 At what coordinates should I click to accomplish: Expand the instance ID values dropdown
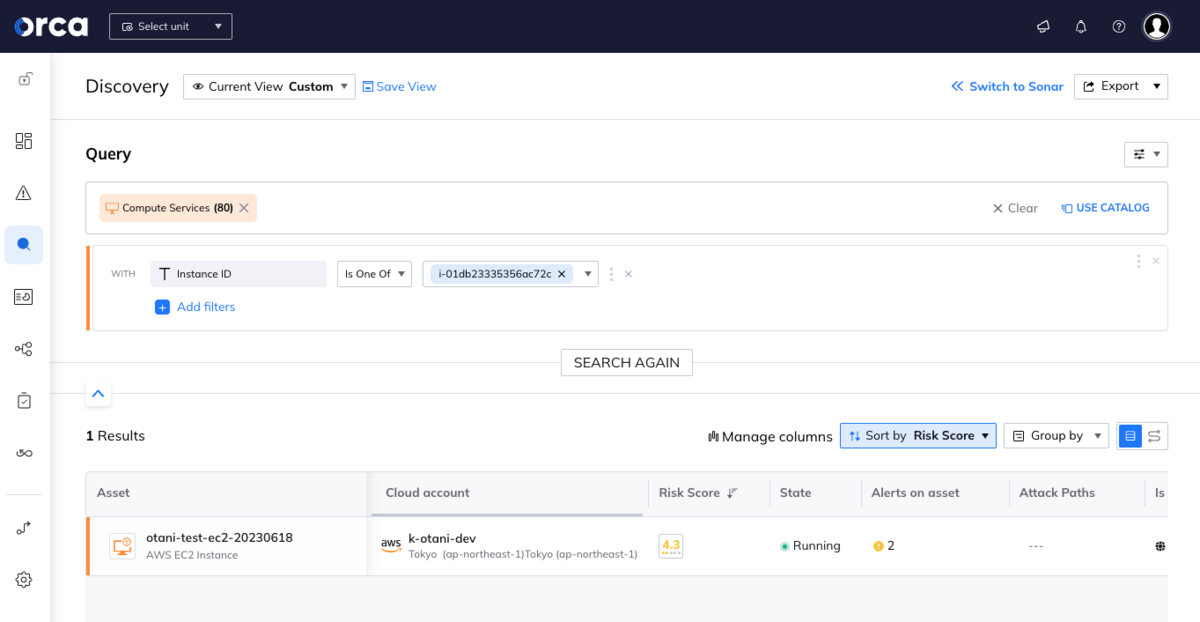click(x=587, y=274)
